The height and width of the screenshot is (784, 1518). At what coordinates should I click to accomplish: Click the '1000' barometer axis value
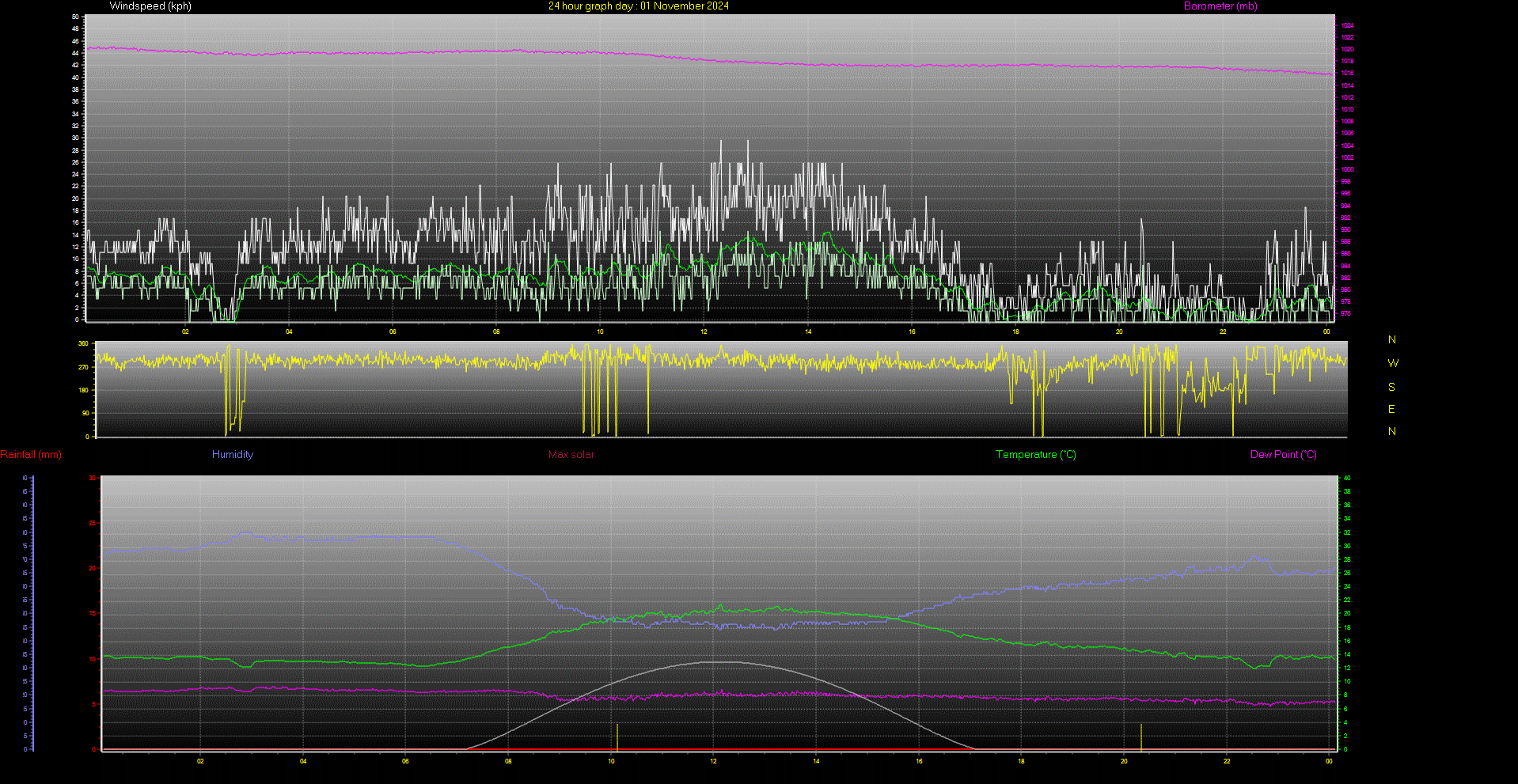(1347, 169)
